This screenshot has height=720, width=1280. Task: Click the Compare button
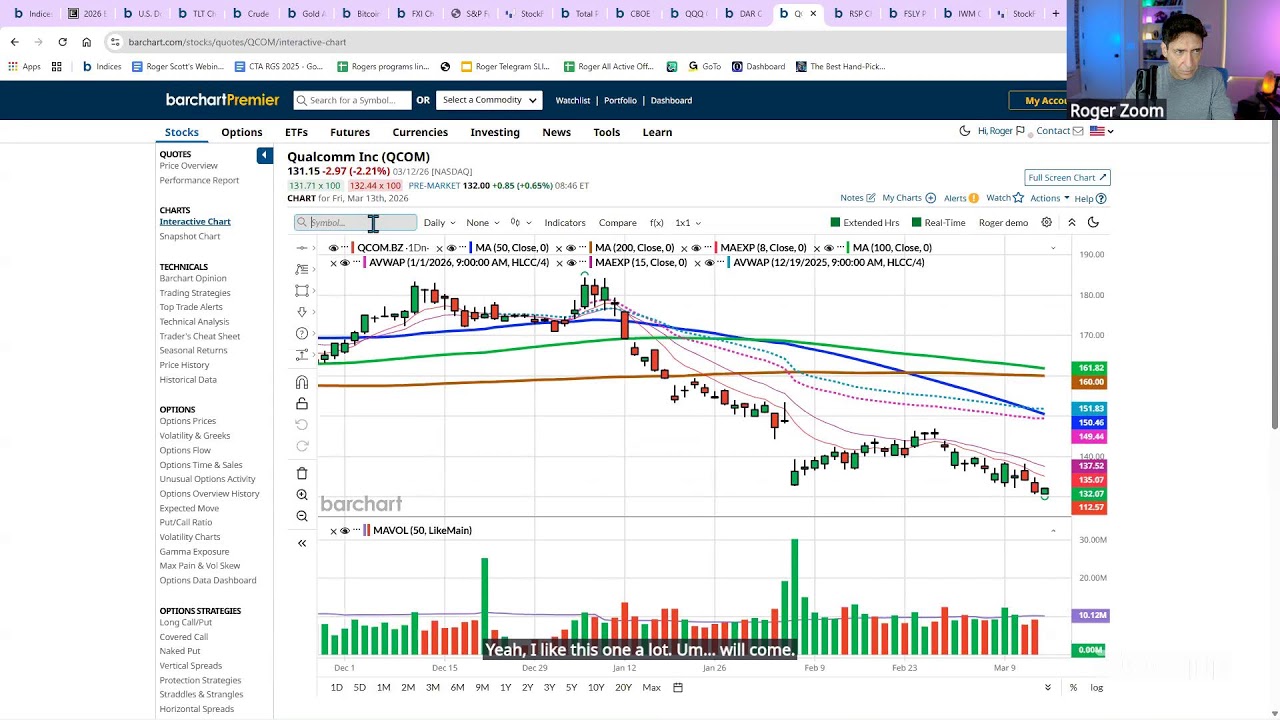click(x=618, y=222)
